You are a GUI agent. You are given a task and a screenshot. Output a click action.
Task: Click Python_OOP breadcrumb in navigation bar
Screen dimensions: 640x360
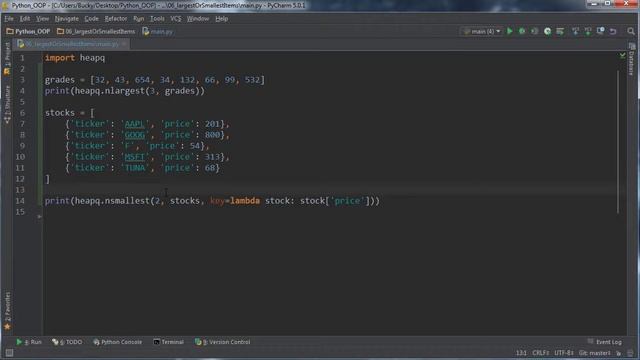(28, 31)
